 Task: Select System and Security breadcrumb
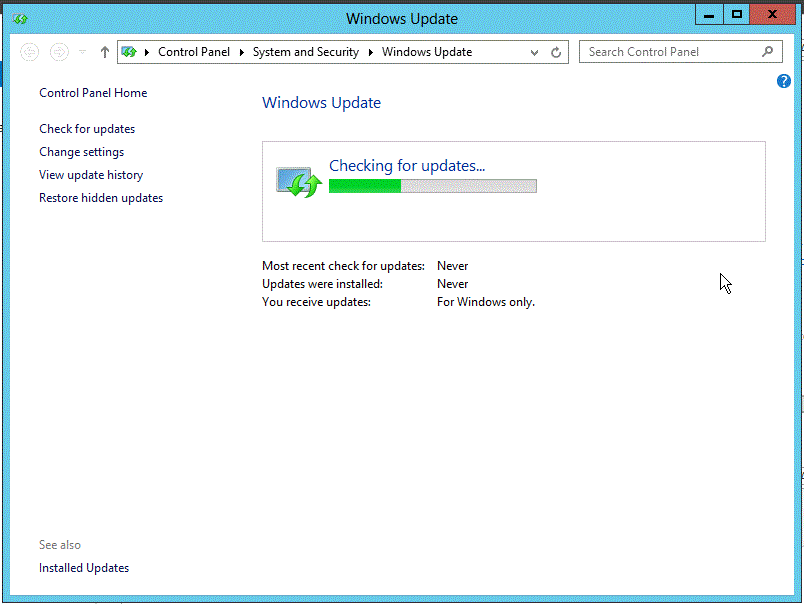[x=306, y=52]
